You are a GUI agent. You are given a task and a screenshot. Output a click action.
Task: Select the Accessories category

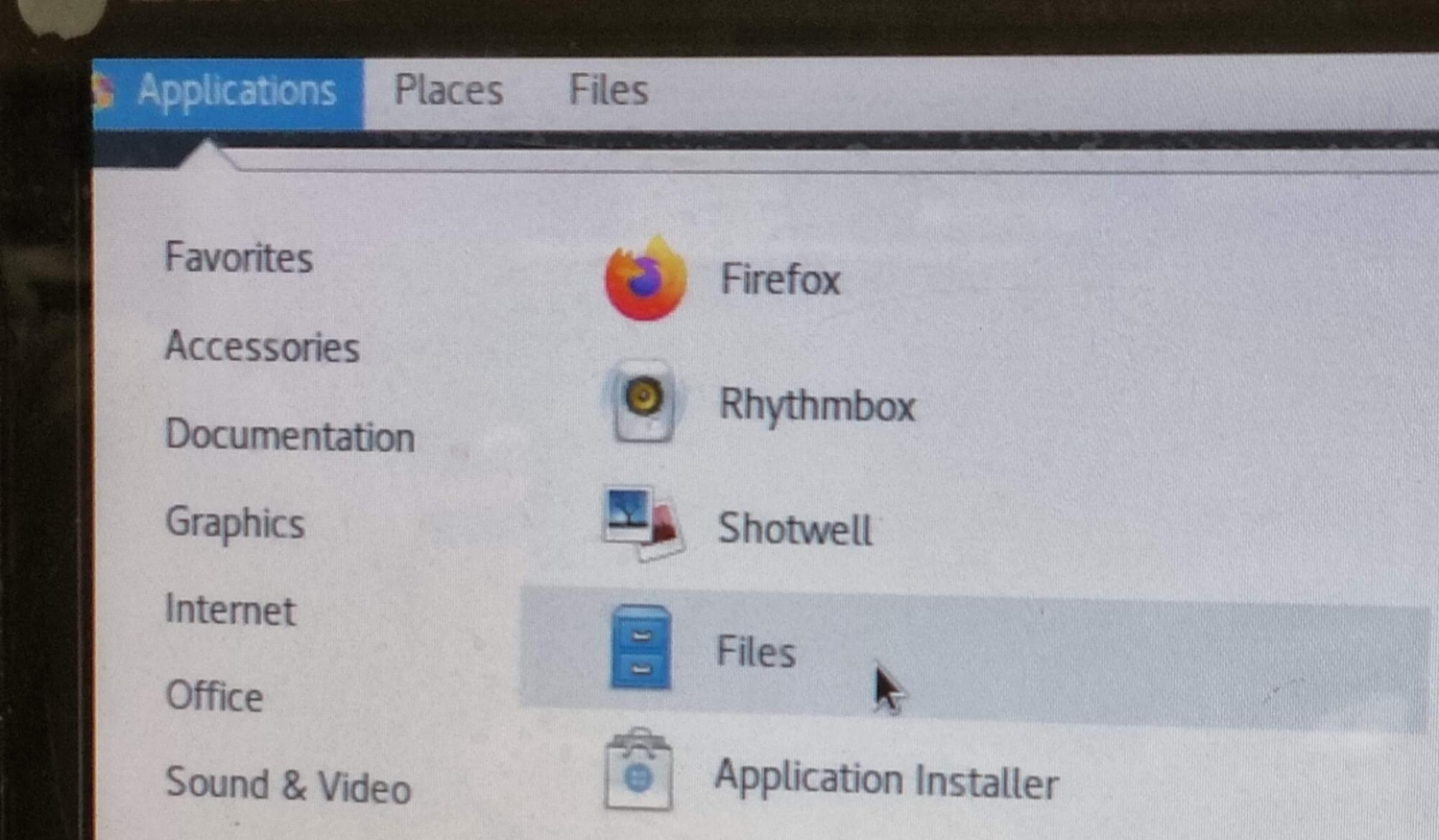coord(262,347)
